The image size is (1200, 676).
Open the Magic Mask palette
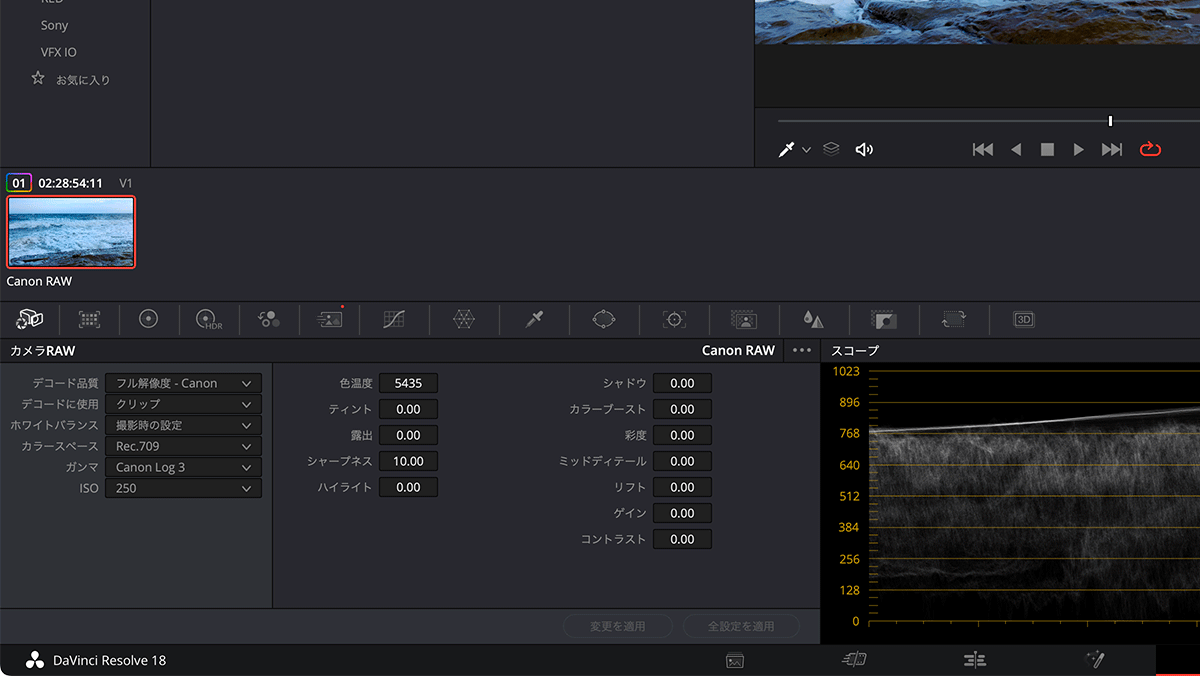743,319
